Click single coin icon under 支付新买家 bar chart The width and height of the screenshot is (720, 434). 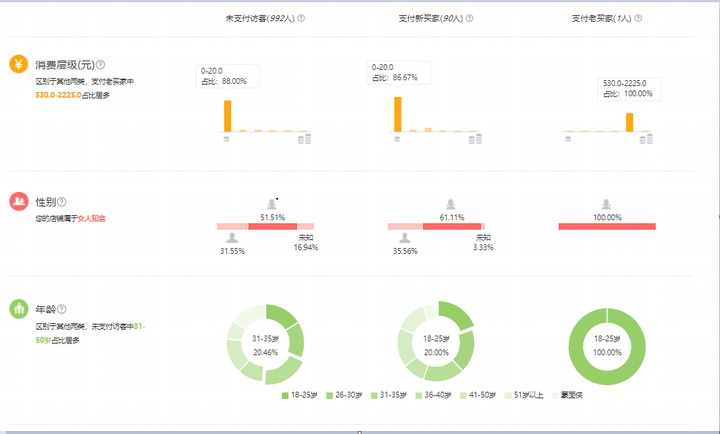397,139
